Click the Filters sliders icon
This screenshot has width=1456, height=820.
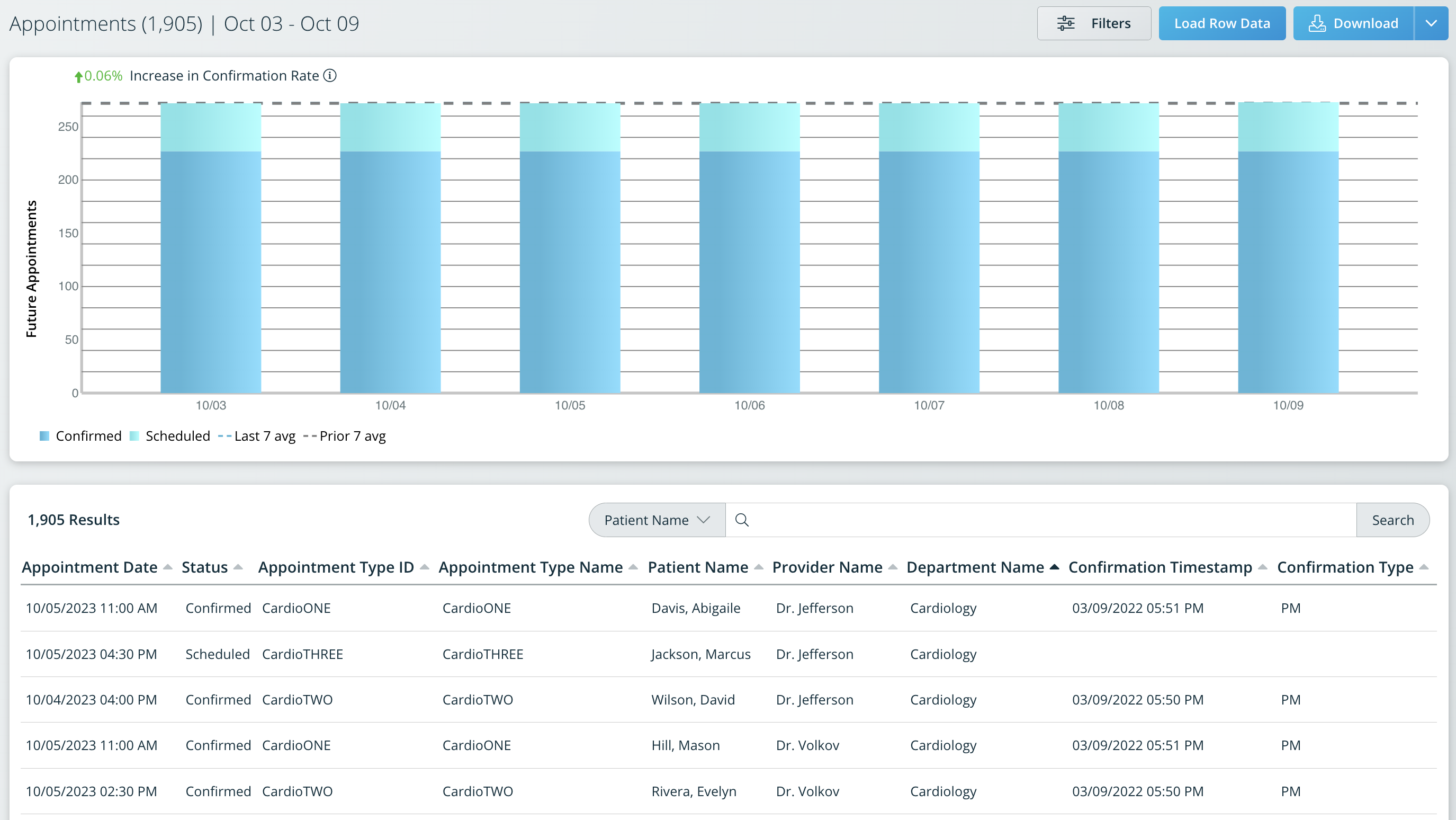pos(1065,23)
